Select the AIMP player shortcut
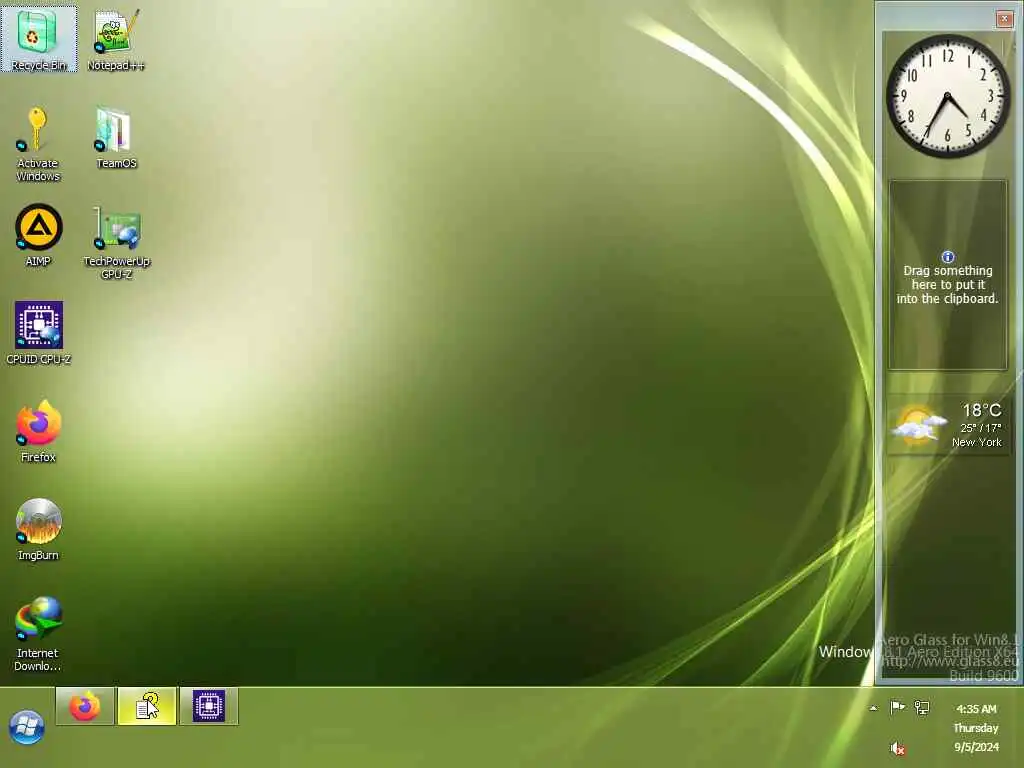This screenshot has width=1024, height=768. pos(39,235)
